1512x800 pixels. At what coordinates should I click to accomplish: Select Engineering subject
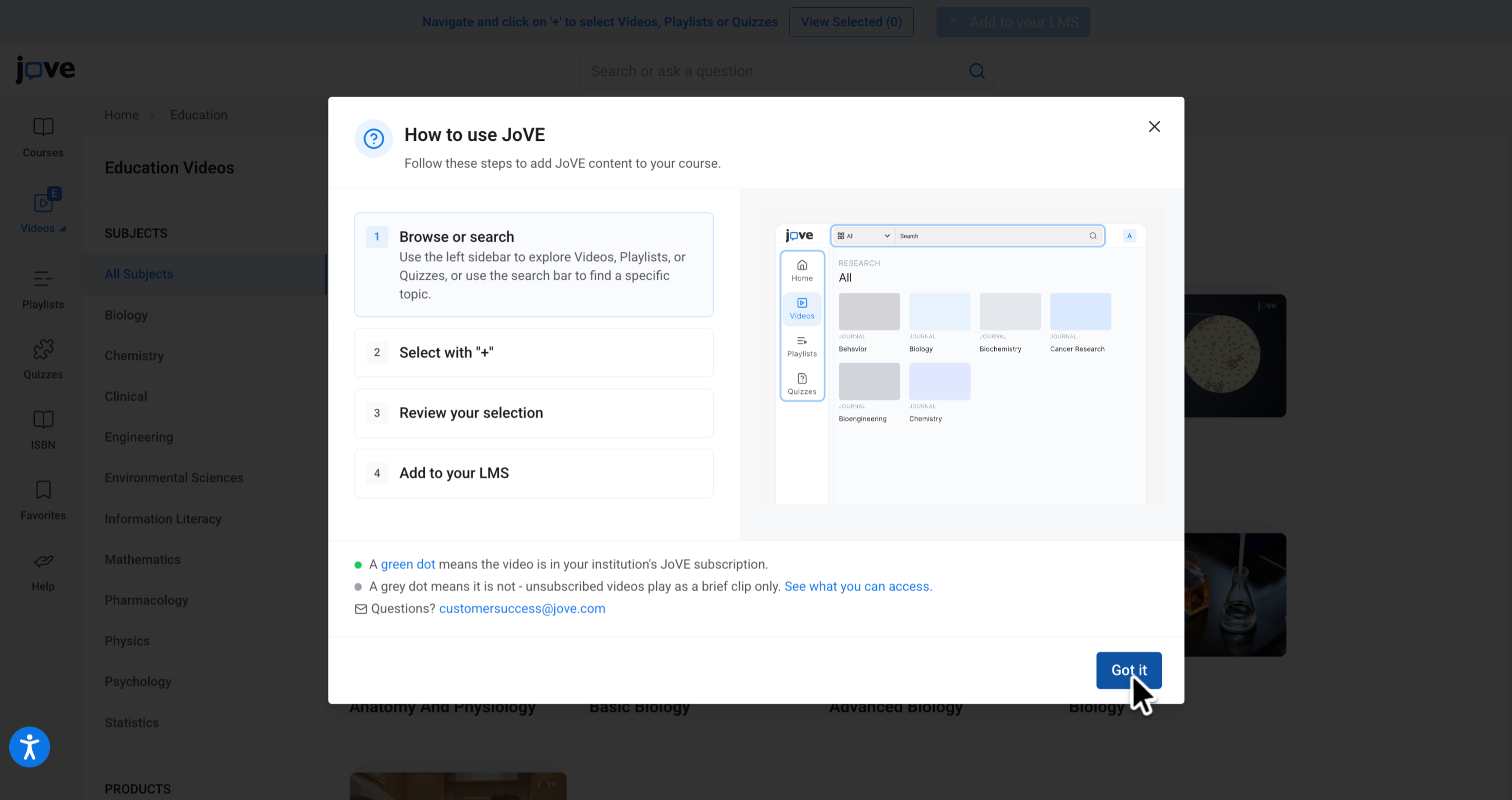click(x=138, y=437)
